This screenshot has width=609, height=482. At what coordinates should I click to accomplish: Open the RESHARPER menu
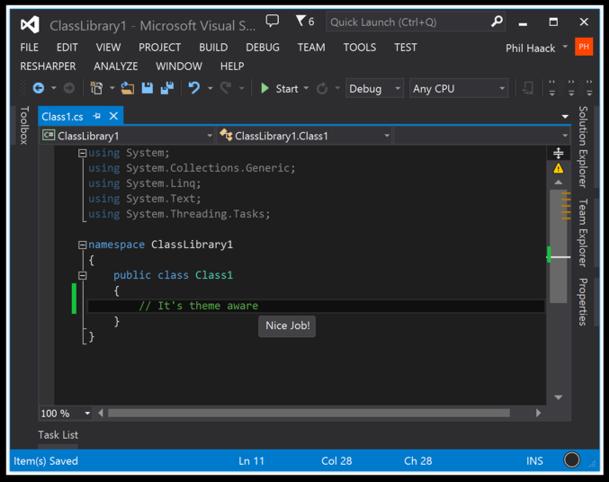48,66
